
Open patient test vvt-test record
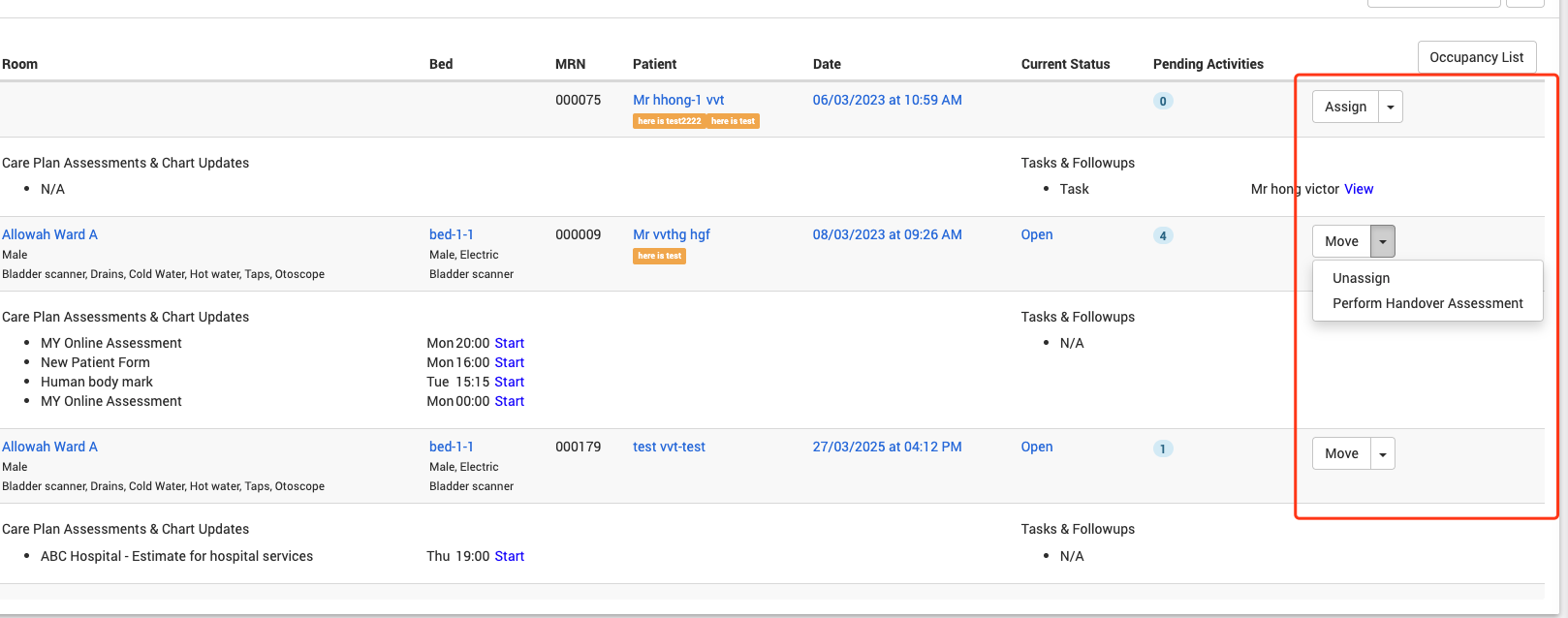[669, 447]
